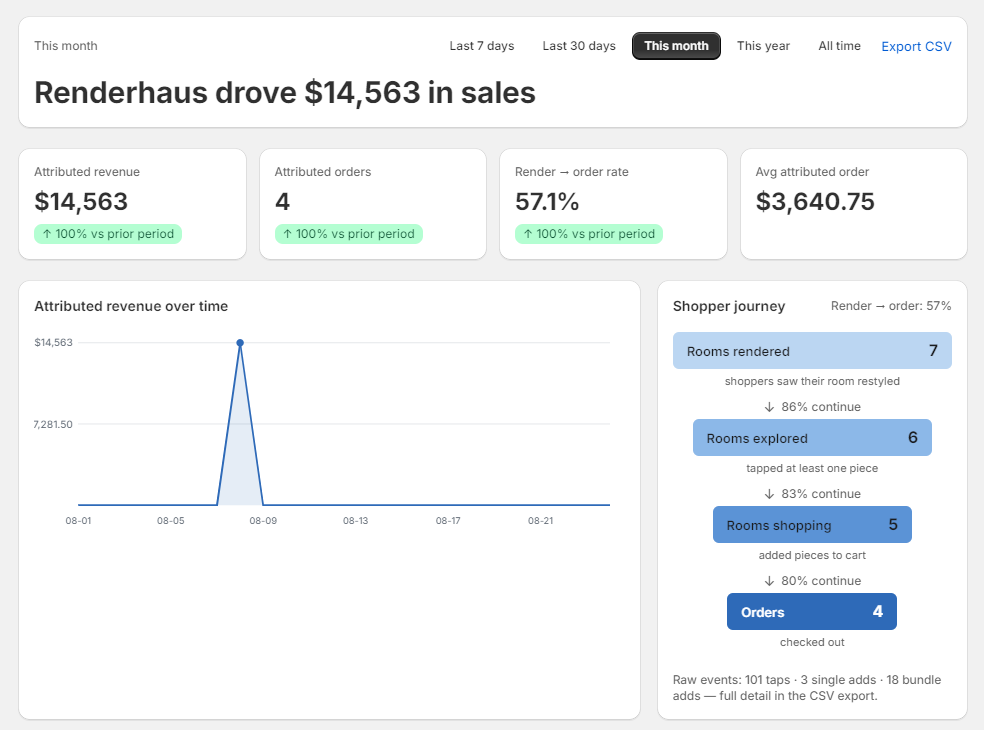Select the Last 7 days range
Viewport: 984px width, 730px height.
(481, 46)
